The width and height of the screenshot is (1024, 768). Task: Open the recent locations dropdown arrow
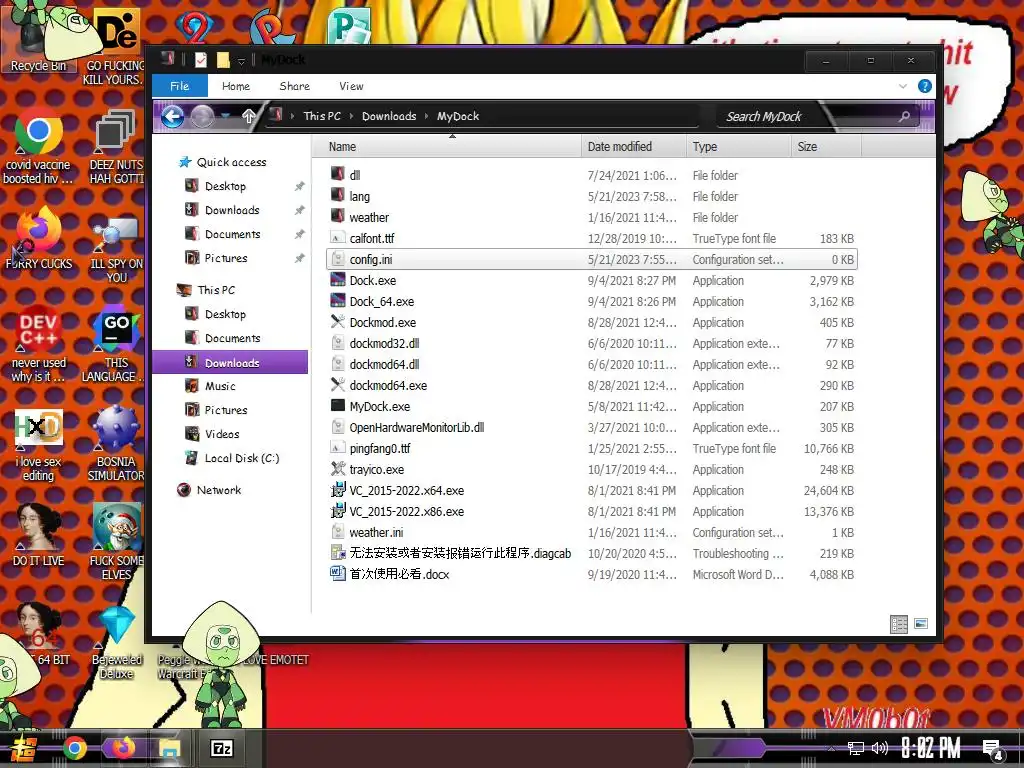coord(225,116)
